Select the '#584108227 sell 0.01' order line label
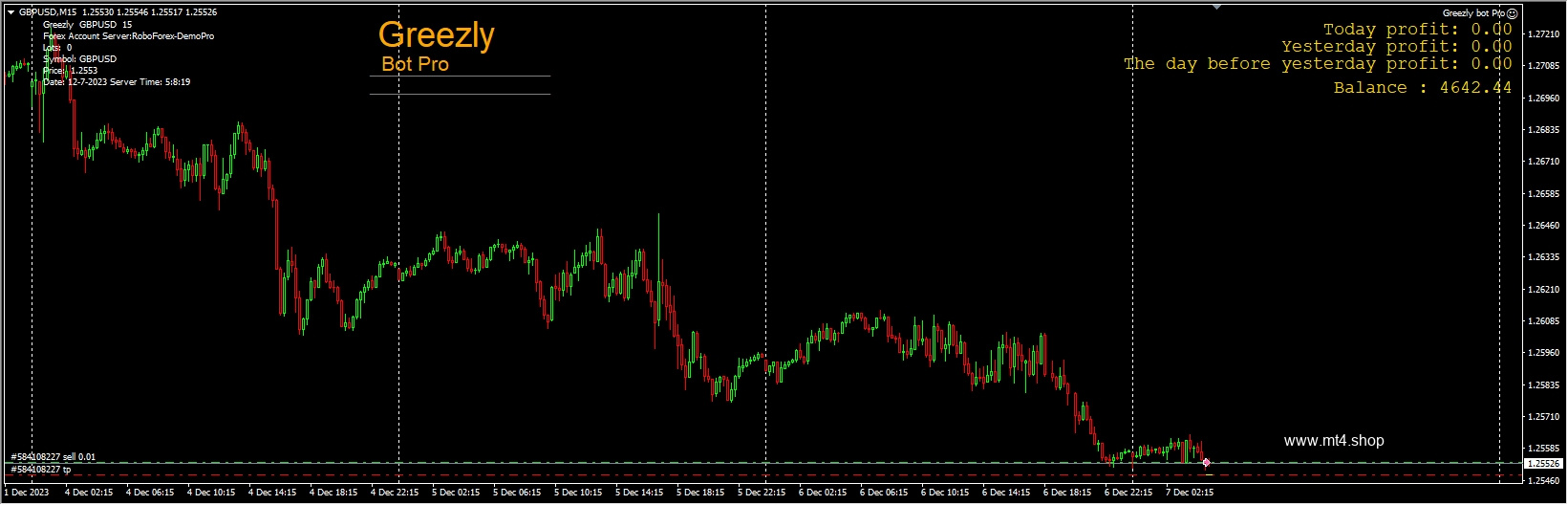This screenshot has height=505, width=1568. point(54,457)
